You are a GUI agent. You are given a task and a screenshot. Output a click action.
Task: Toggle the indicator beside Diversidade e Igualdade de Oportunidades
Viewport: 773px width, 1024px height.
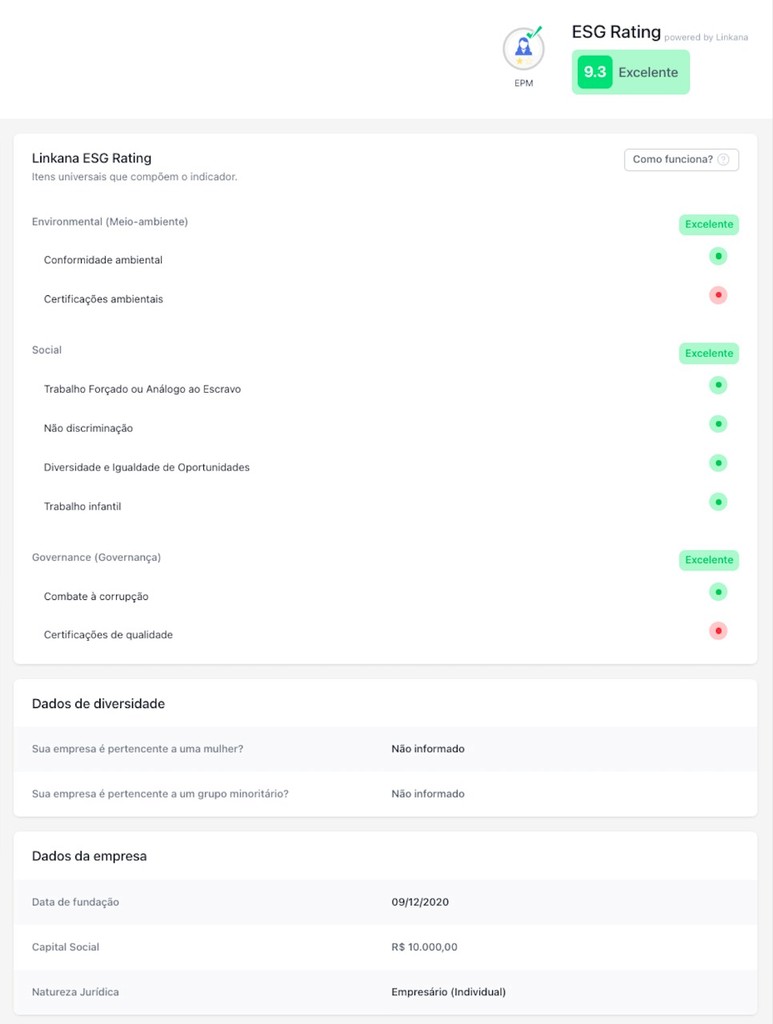[718, 462]
